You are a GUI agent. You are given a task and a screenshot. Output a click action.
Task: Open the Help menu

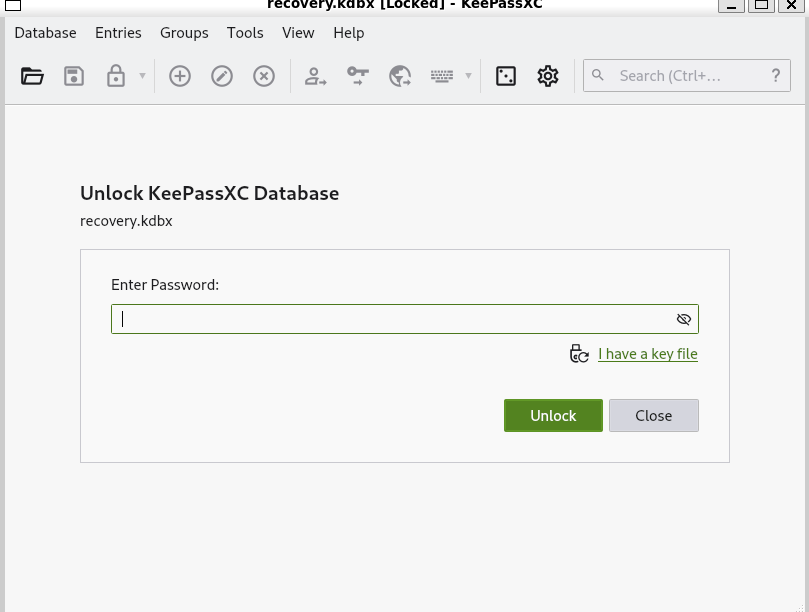[349, 33]
